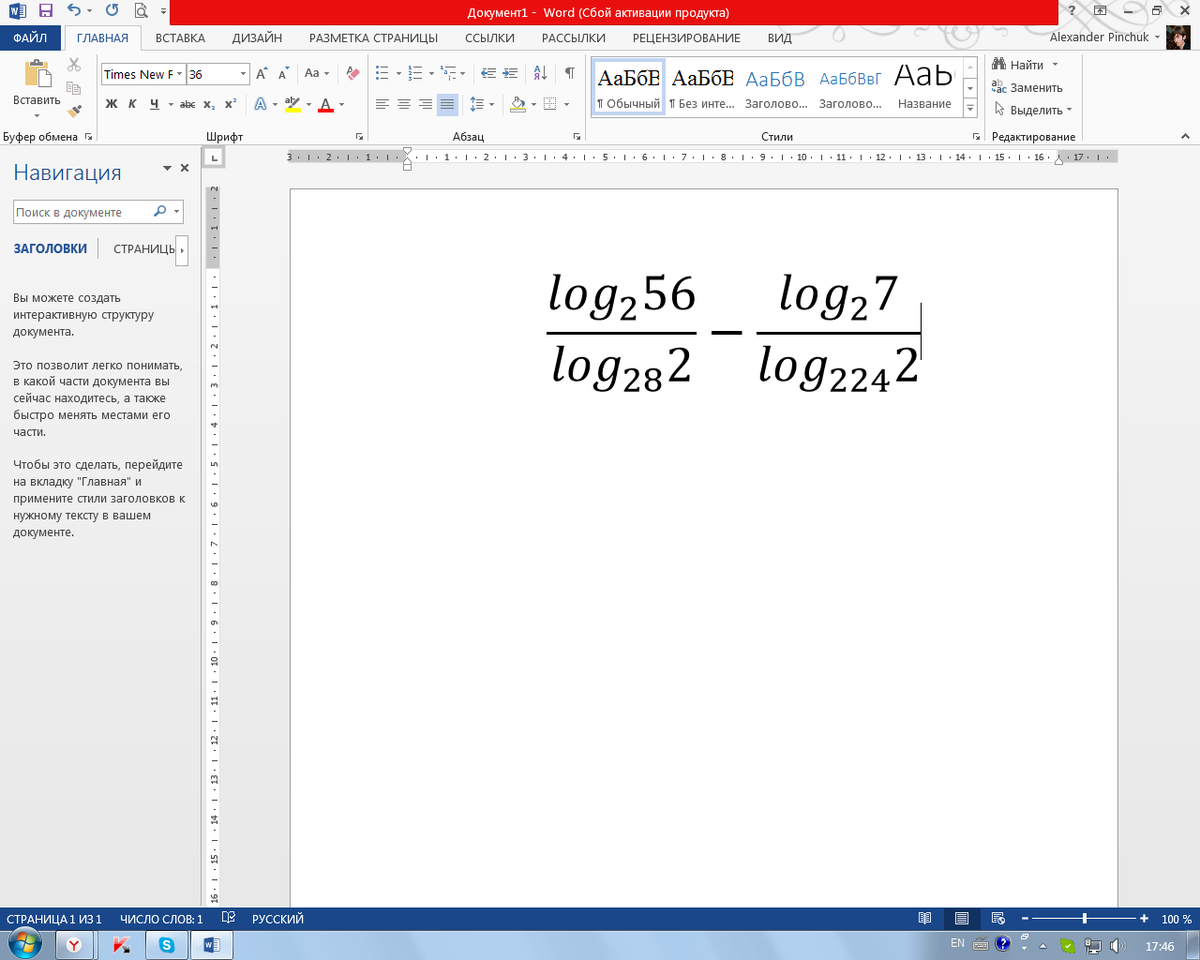Click the Redo (repeat) arrow icon
This screenshot has width=1200, height=960.
coord(112,11)
